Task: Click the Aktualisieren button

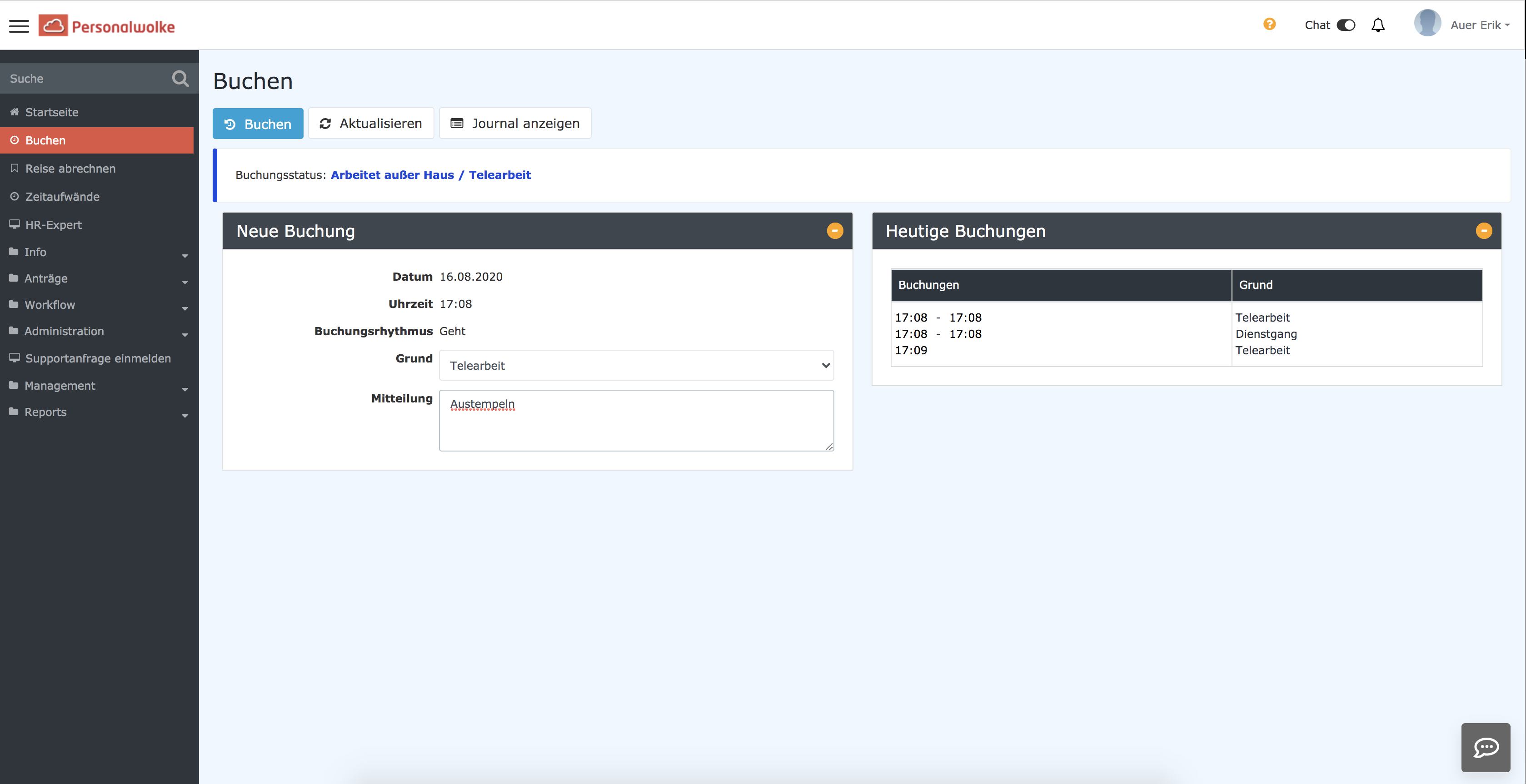Action: click(371, 123)
